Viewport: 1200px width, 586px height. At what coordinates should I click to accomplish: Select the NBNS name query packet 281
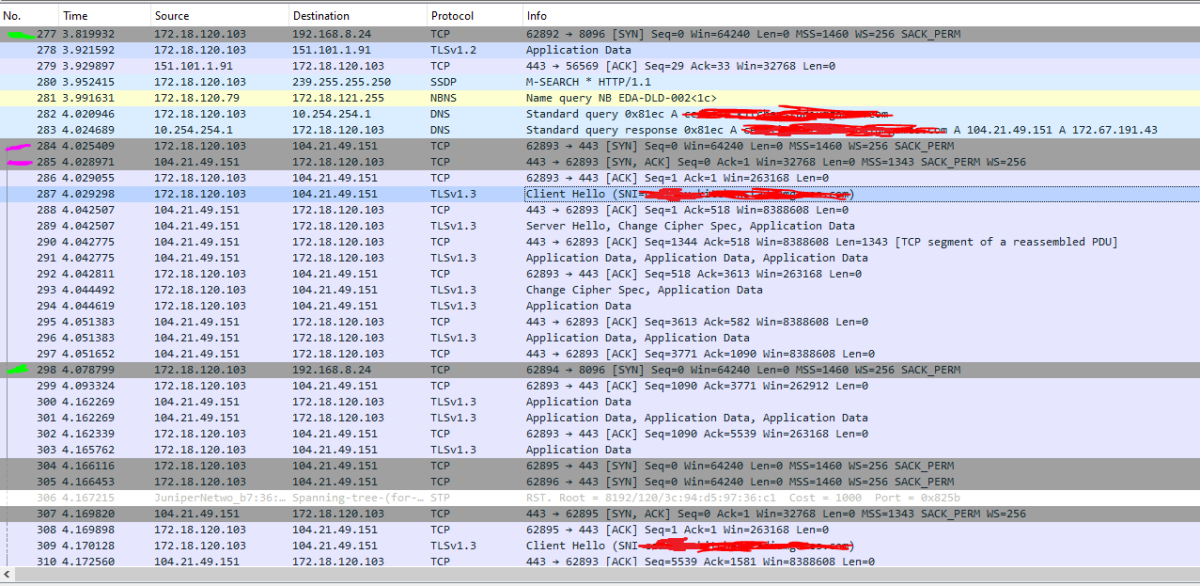click(x=600, y=98)
